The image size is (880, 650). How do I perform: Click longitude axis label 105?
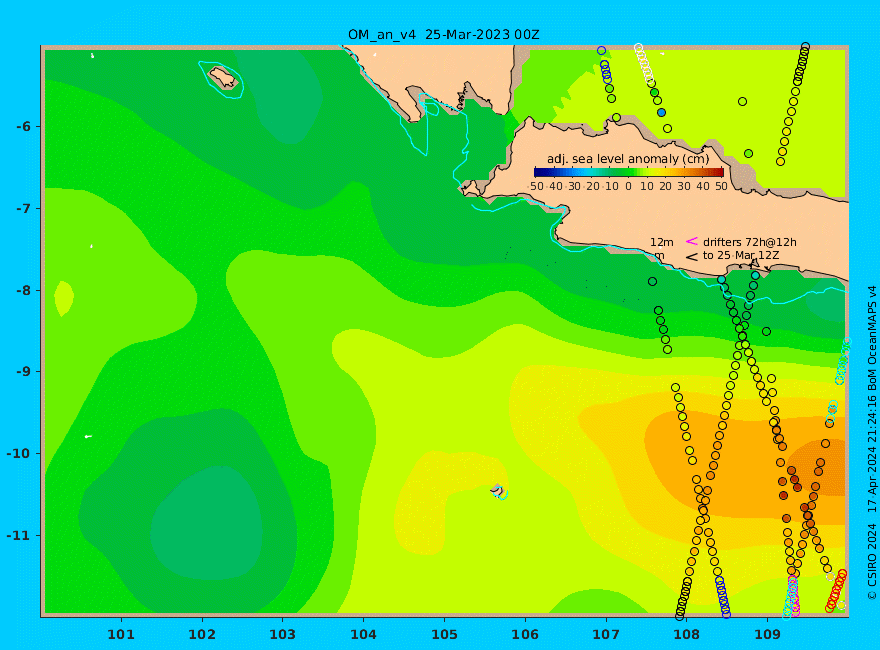(x=444, y=635)
